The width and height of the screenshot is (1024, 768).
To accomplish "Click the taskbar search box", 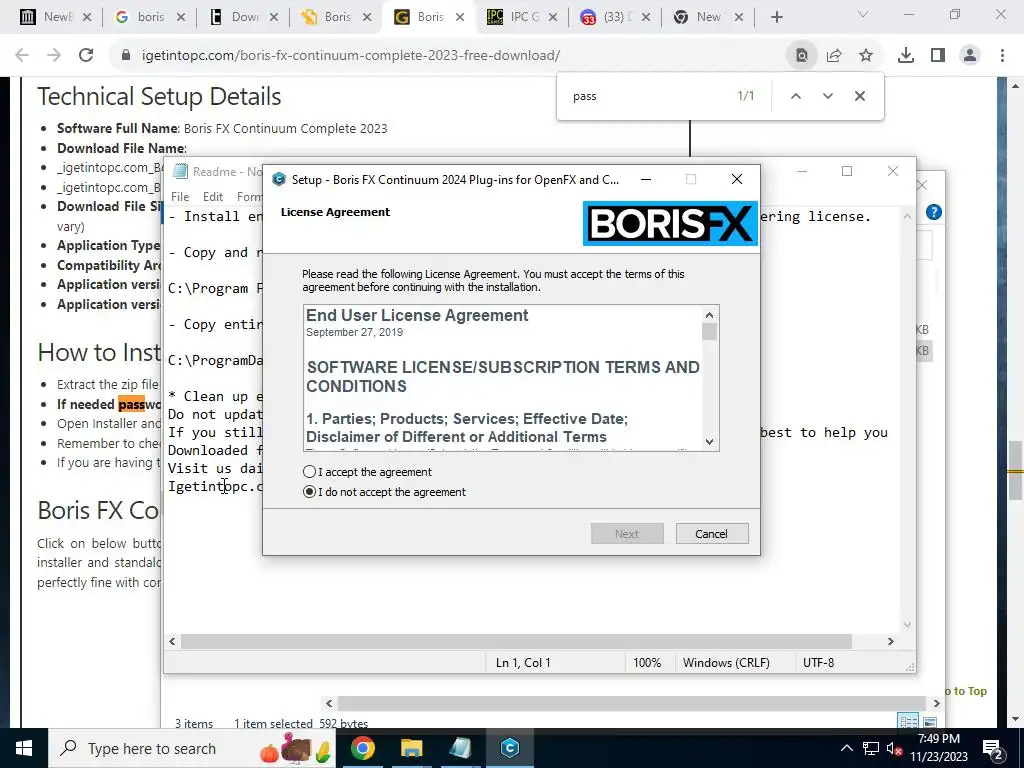I will [193, 748].
